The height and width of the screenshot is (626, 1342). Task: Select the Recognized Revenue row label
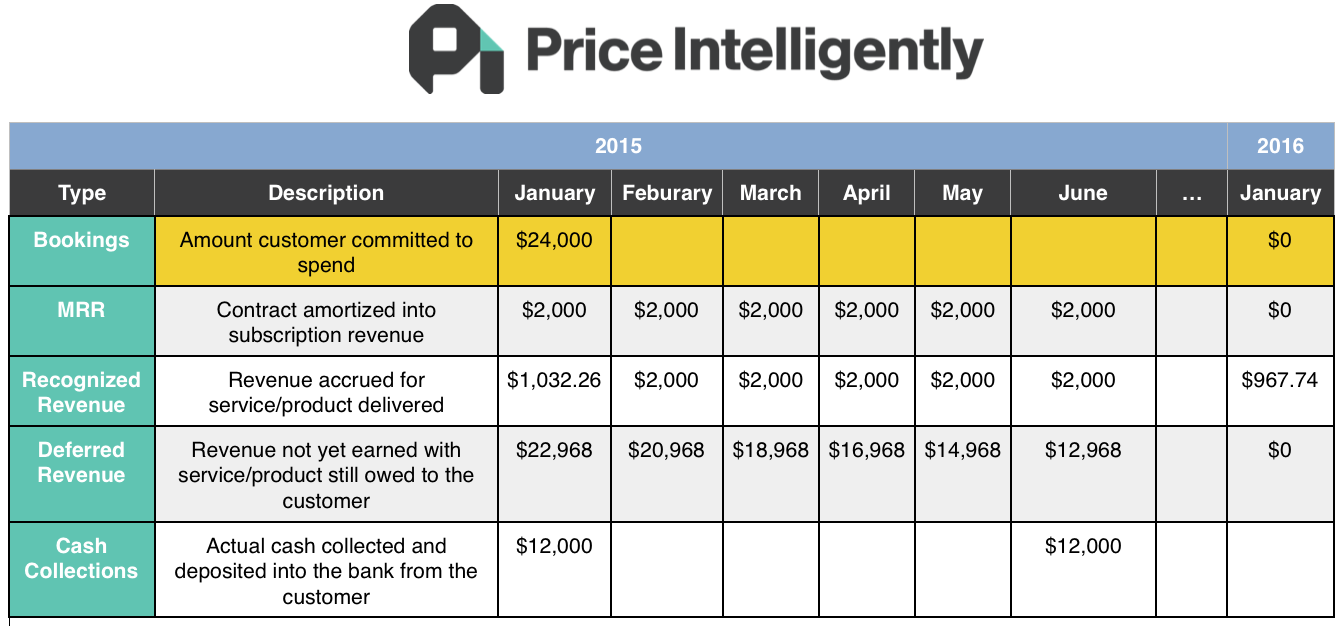pos(82,391)
